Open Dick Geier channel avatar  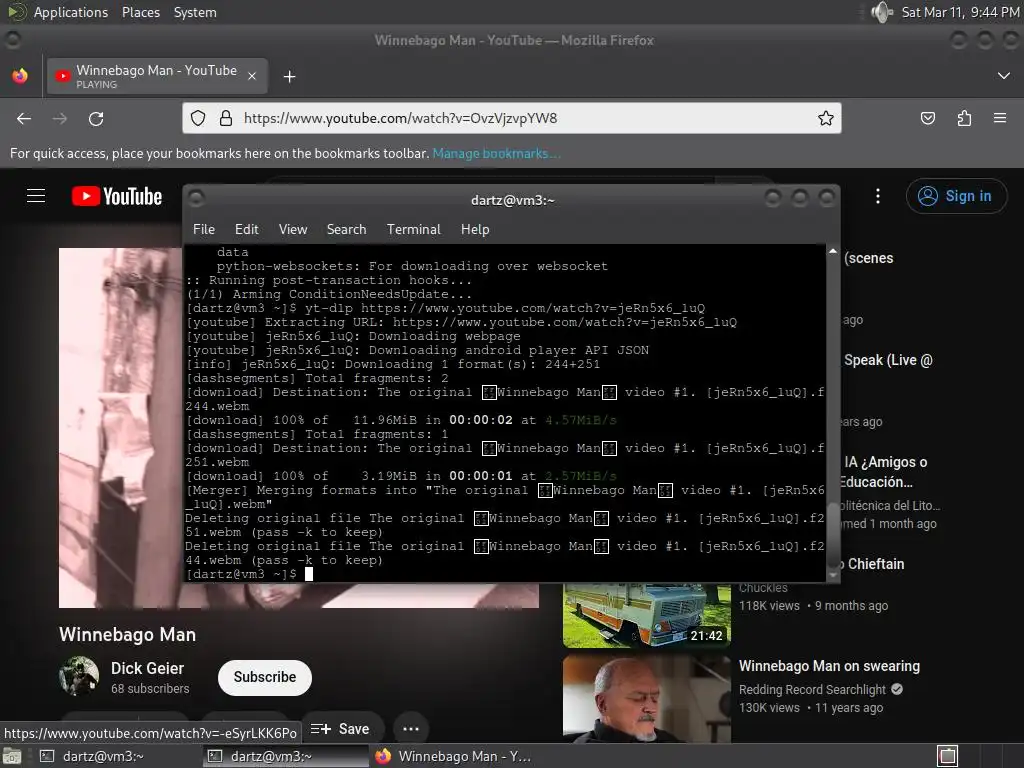(x=79, y=676)
